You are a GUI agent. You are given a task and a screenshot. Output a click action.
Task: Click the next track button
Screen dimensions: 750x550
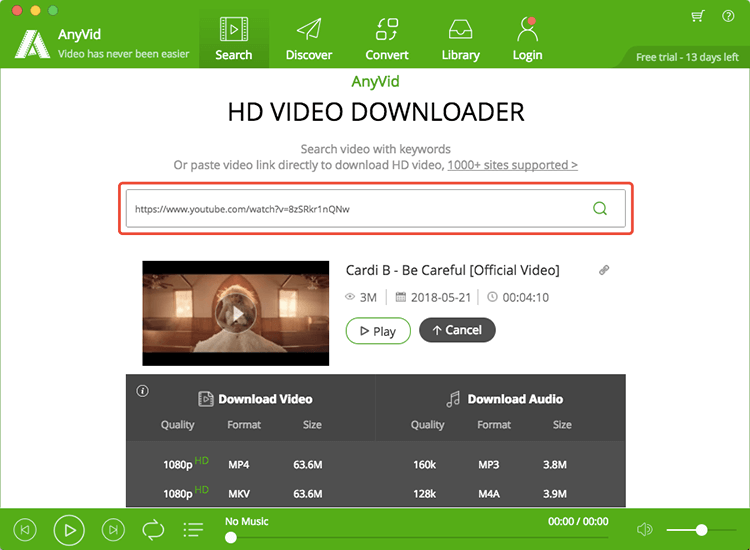[113, 530]
